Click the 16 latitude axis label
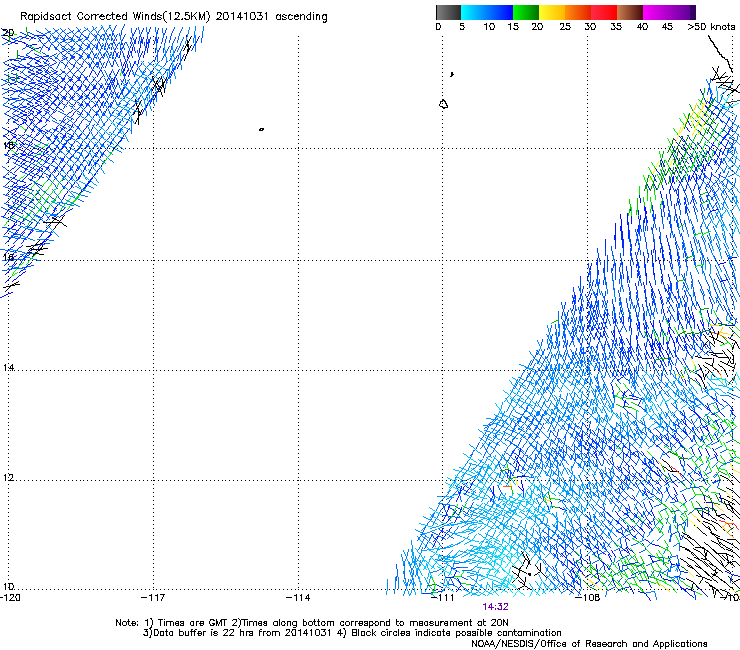This screenshot has width=740, height=650. coord(8,257)
